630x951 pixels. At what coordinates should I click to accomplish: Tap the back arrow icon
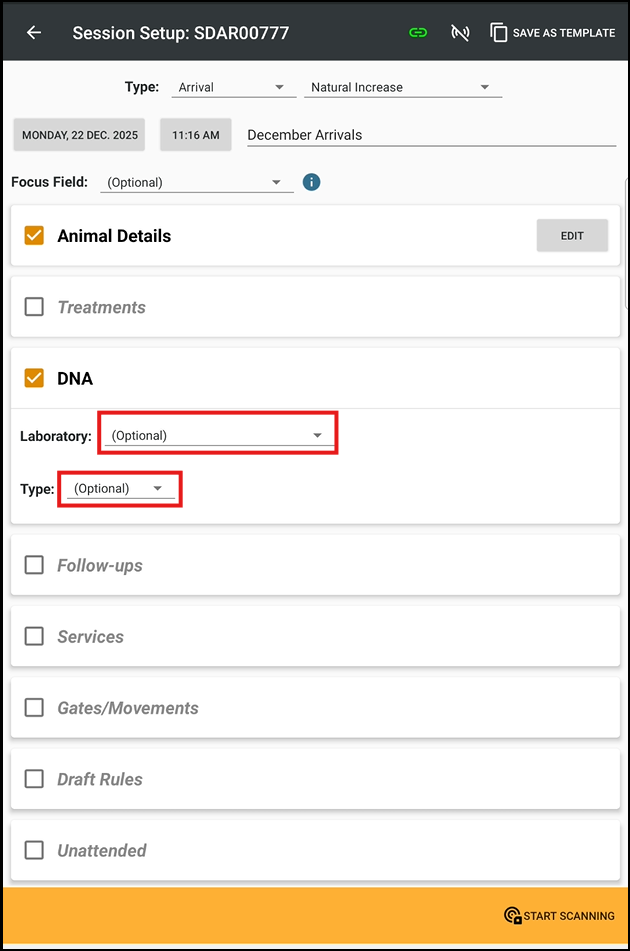pyautogui.click(x=34, y=33)
